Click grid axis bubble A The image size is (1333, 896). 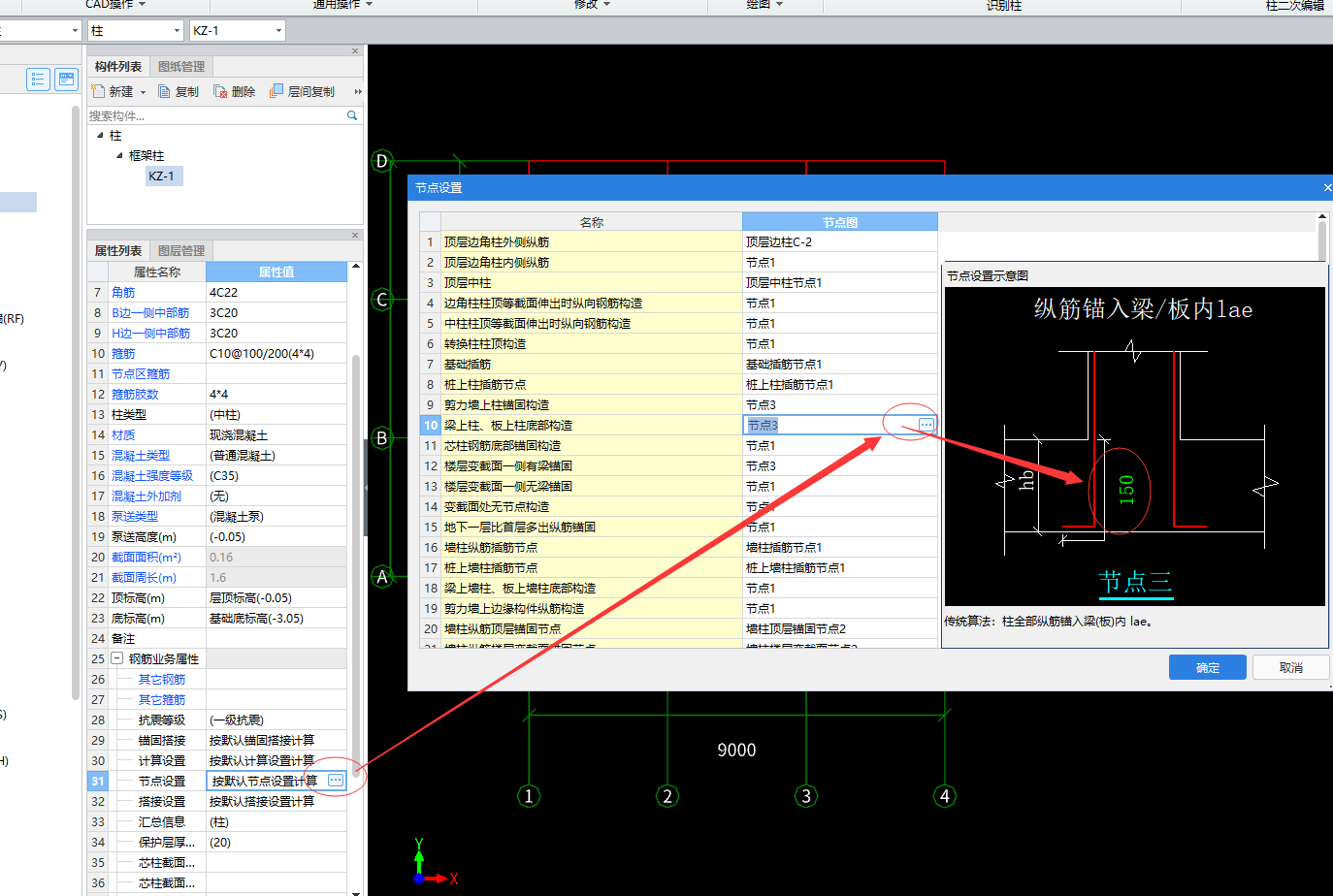pos(382,577)
